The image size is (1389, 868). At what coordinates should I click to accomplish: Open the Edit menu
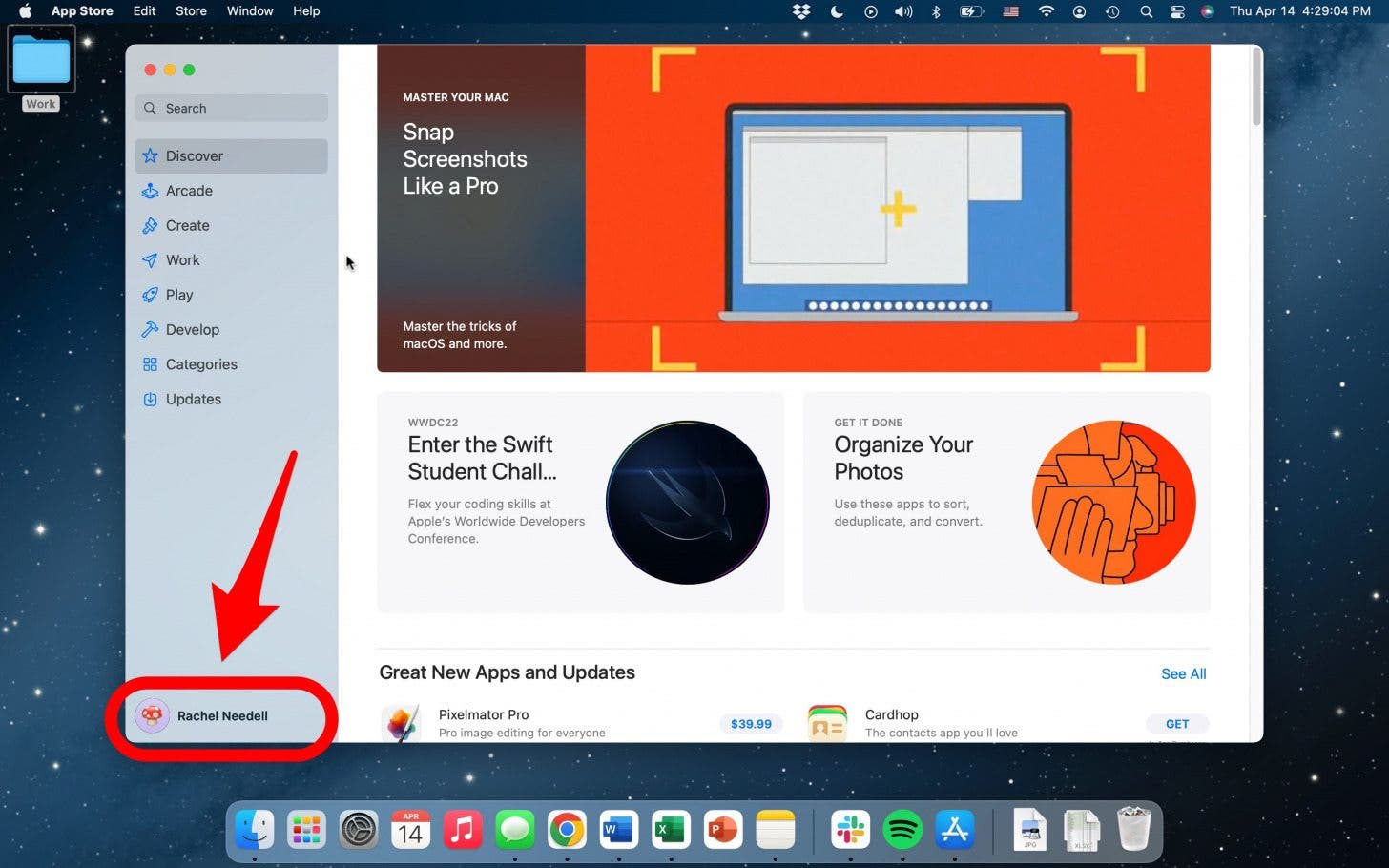(x=144, y=11)
